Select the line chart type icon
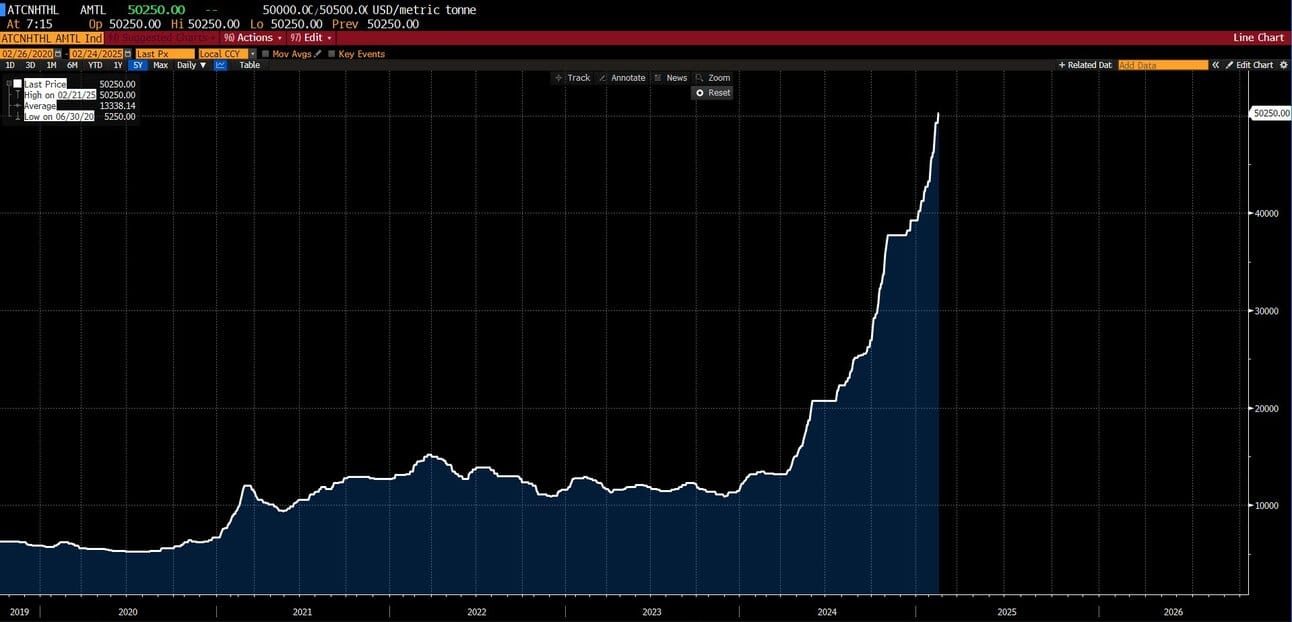Screen dimensions: 1292x622 [x=220, y=65]
